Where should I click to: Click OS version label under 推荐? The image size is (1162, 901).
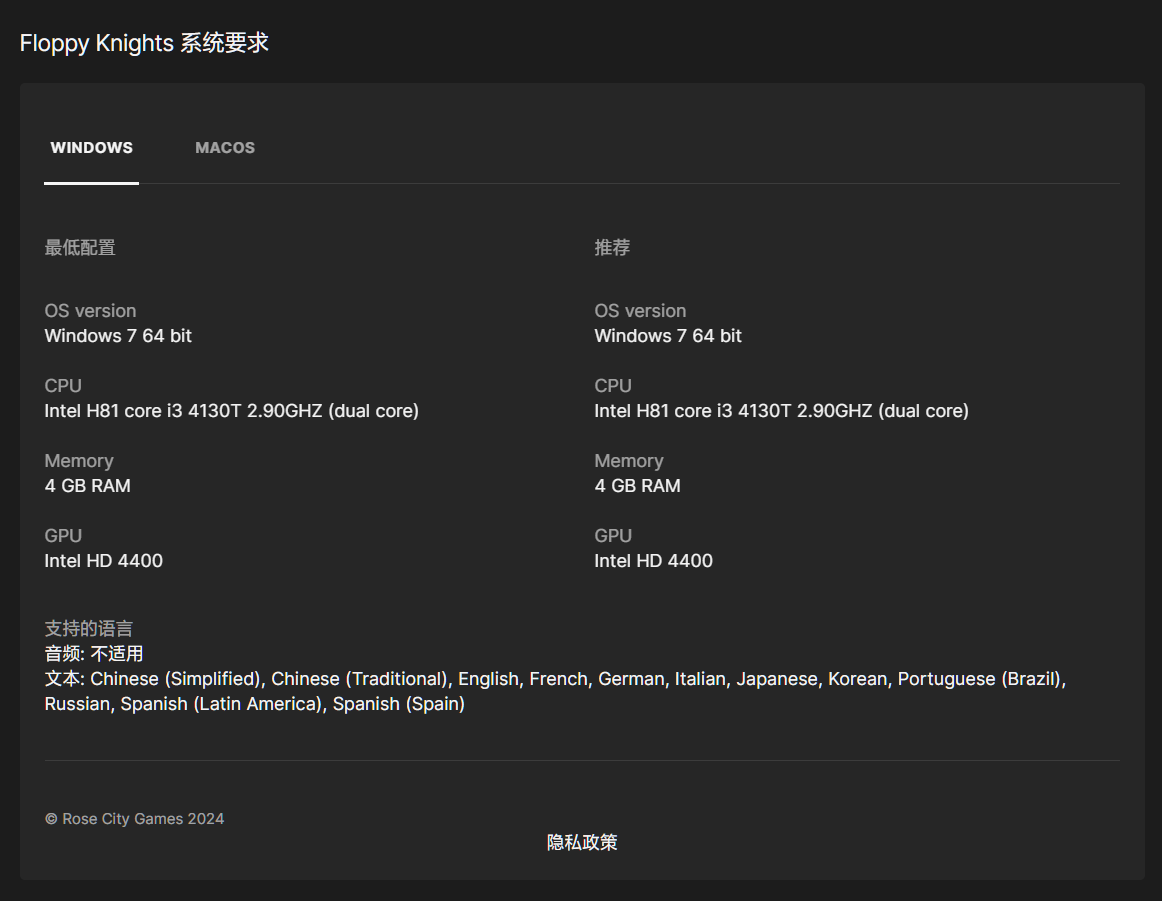(x=640, y=310)
